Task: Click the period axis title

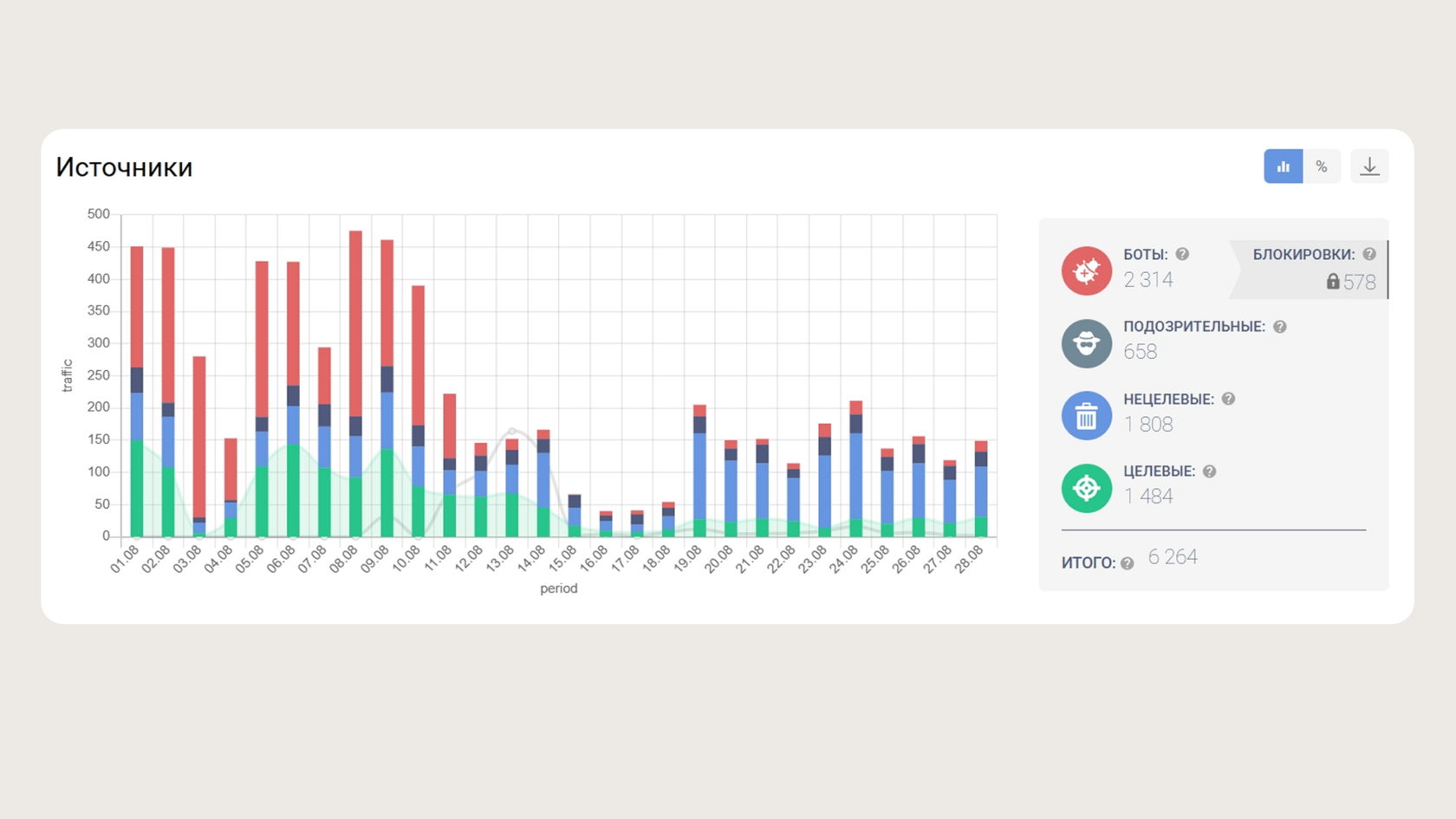Action: pos(558,588)
